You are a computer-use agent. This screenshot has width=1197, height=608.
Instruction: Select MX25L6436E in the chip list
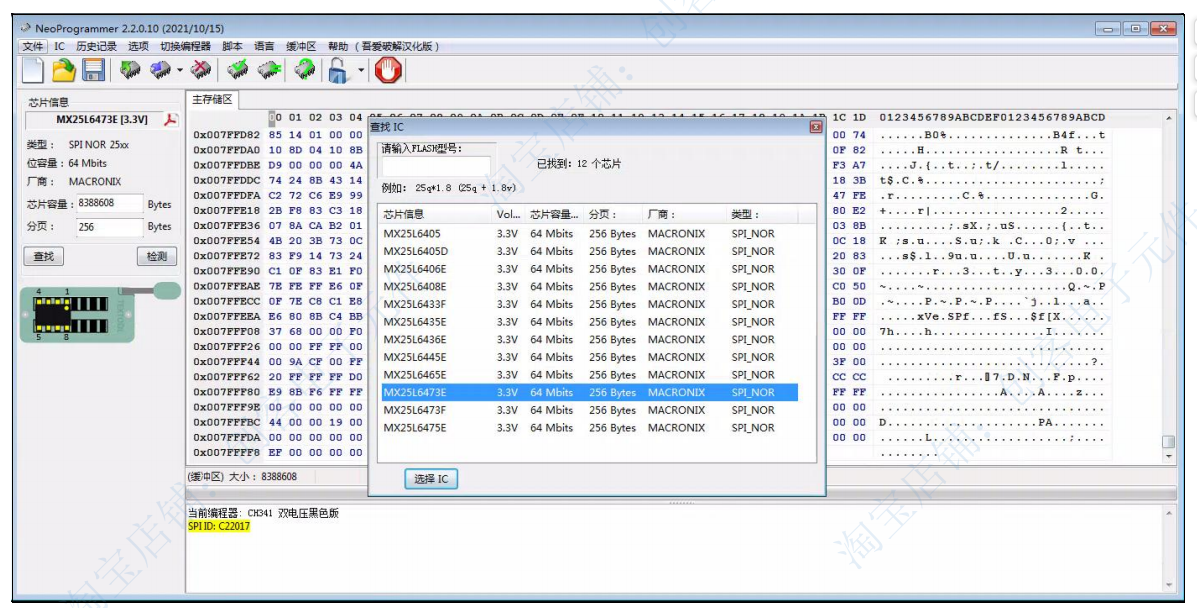(415, 340)
